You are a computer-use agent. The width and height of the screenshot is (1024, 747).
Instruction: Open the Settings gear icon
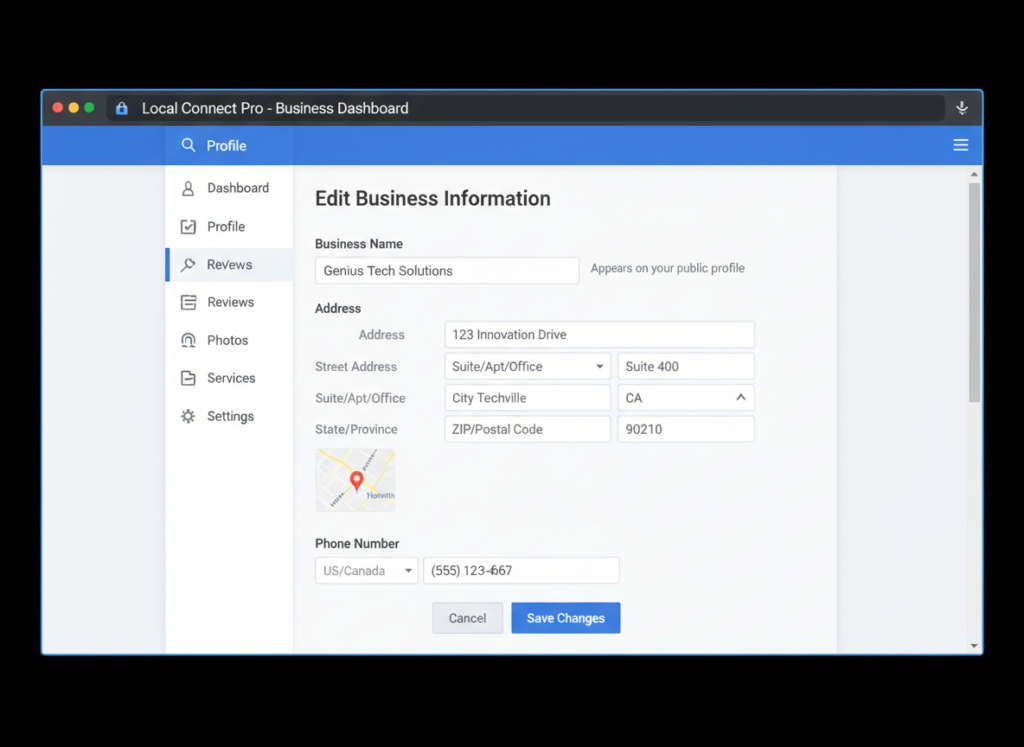click(x=189, y=416)
